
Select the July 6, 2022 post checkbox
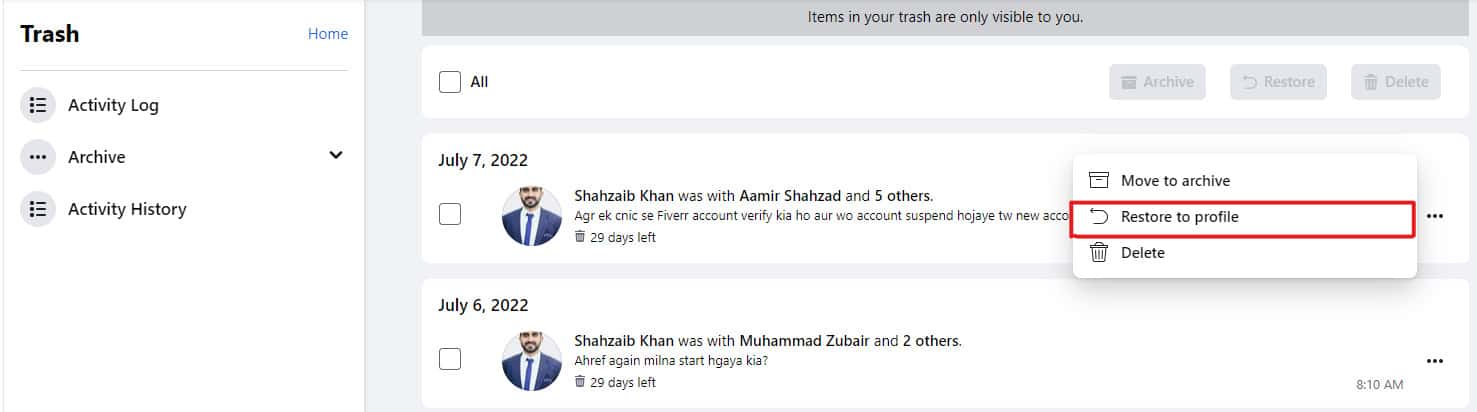pyautogui.click(x=450, y=359)
